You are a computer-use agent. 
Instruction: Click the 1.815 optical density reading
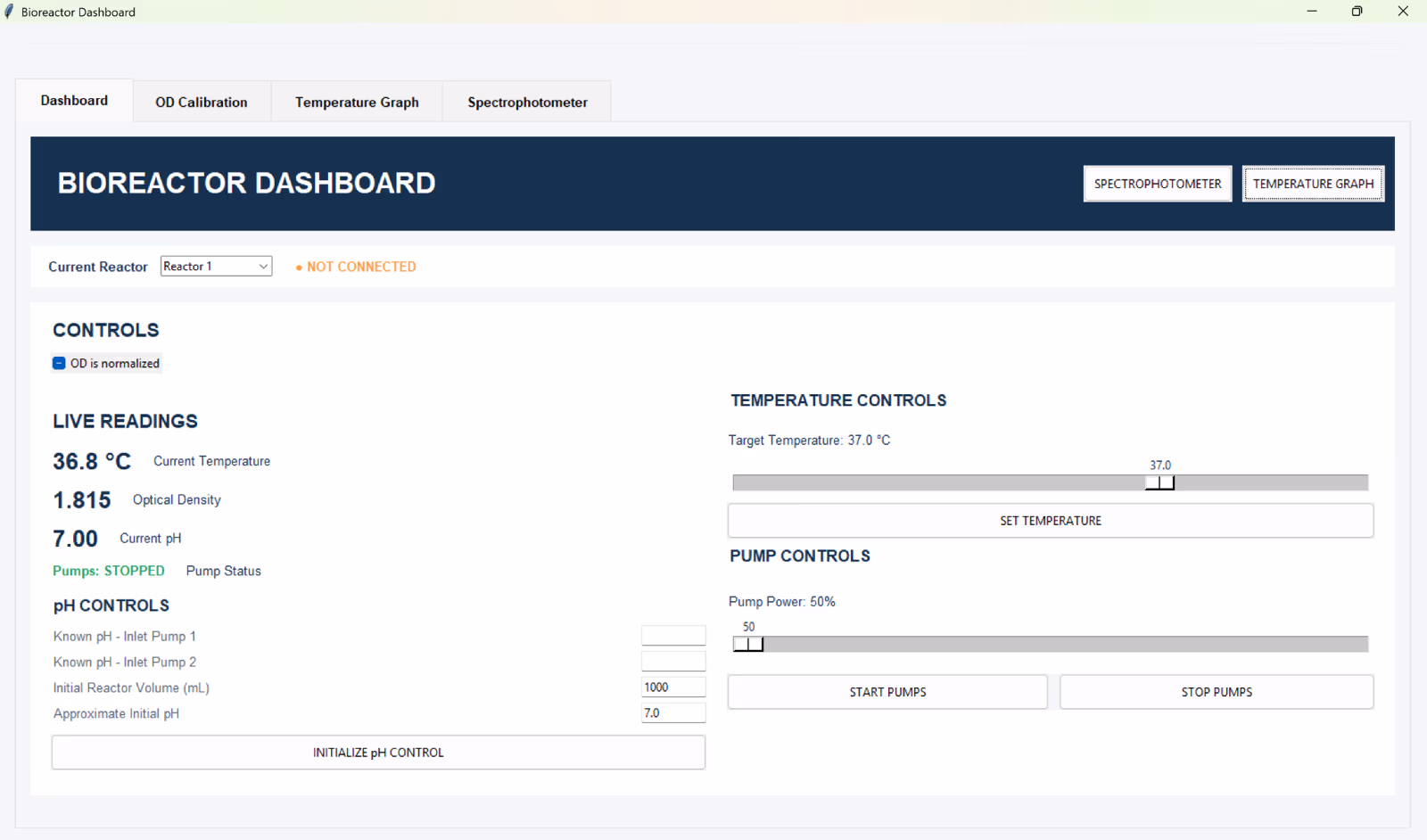[82, 500]
